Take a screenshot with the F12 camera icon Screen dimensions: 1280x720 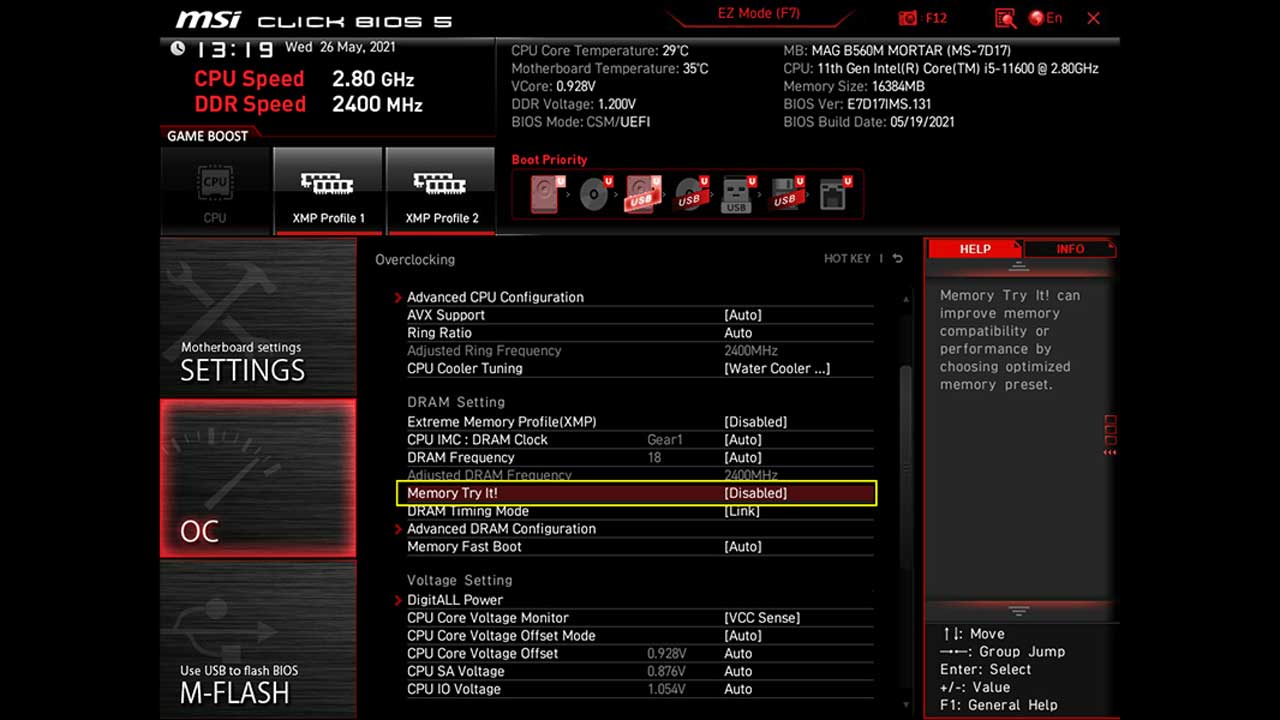pos(908,18)
